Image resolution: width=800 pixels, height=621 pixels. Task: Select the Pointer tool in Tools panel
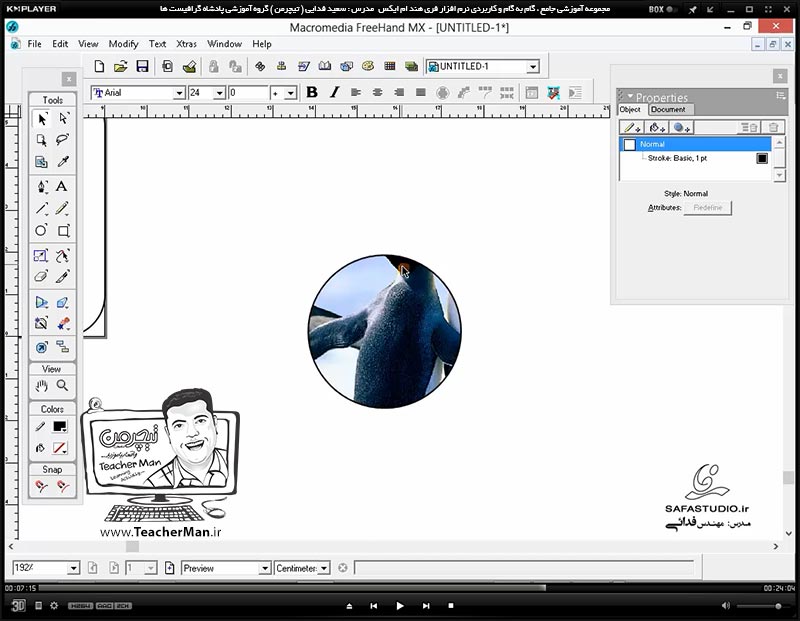pos(42,118)
